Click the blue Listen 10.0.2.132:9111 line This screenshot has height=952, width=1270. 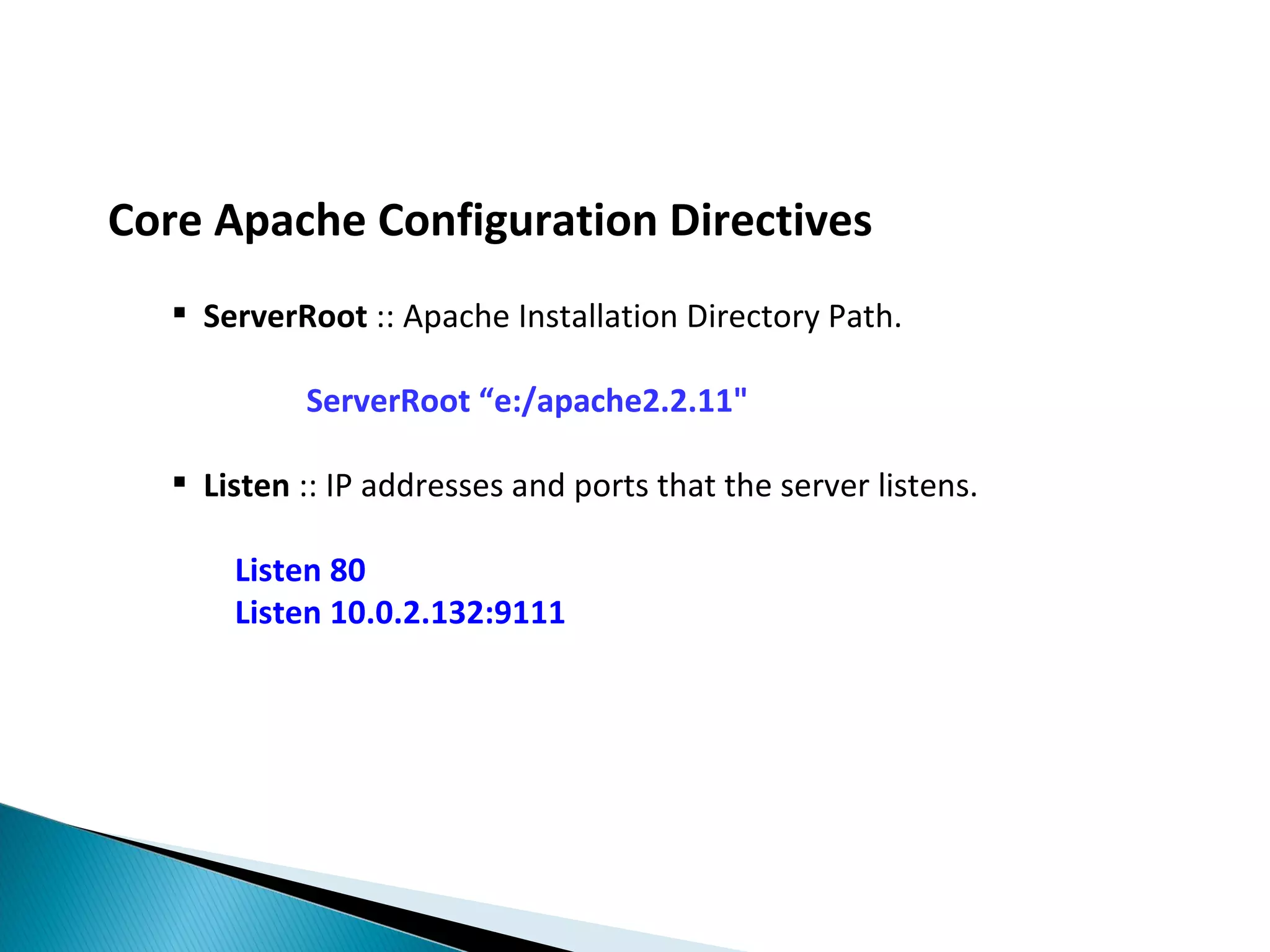400,613
